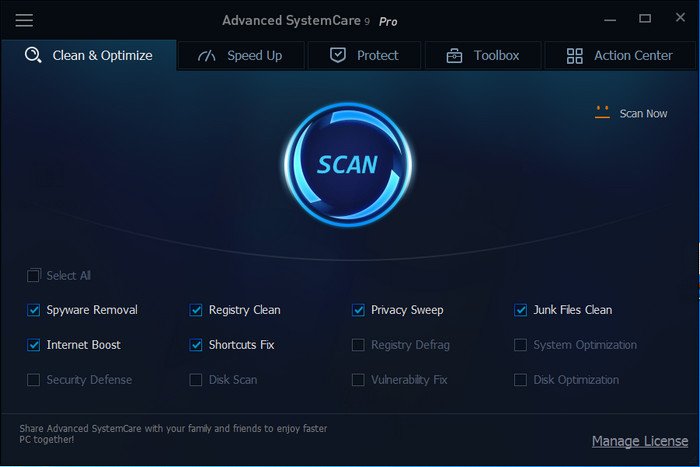Click the Action Center grid icon
The width and height of the screenshot is (700, 467).
[x=574, y=56]
